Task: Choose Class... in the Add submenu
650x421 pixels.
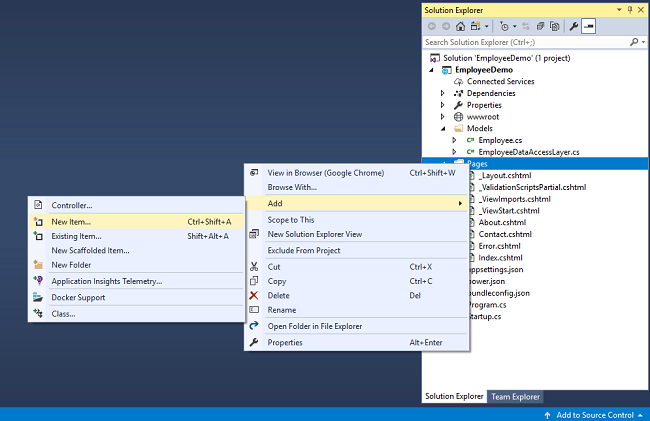Action: pos(137,314)
